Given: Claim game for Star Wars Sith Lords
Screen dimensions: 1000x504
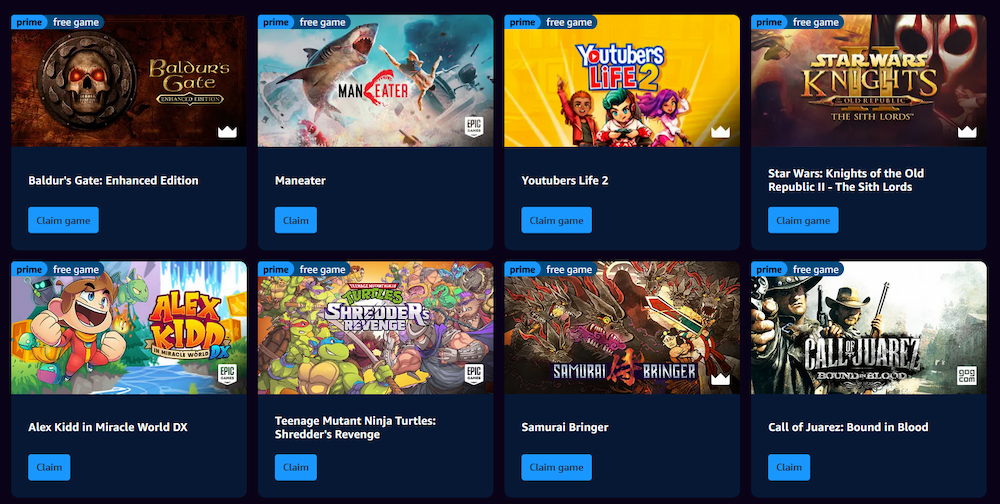Looking at the screenshot, I should (x=803, y=220).
